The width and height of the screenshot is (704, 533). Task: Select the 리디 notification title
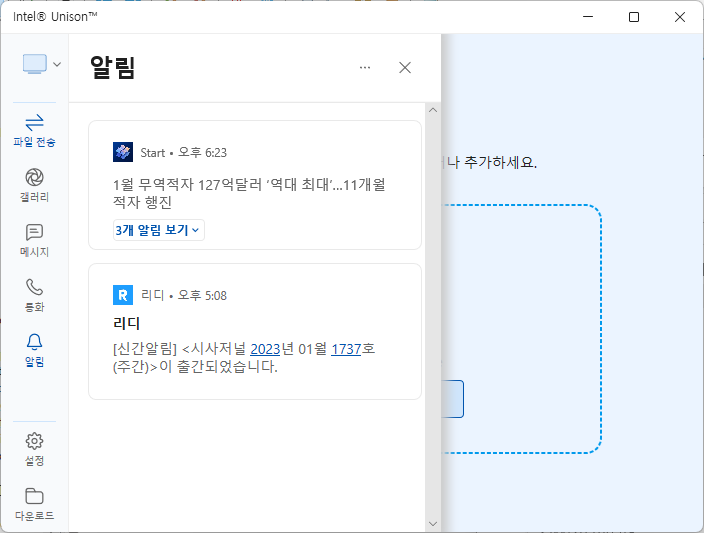[x=127, y=324]
